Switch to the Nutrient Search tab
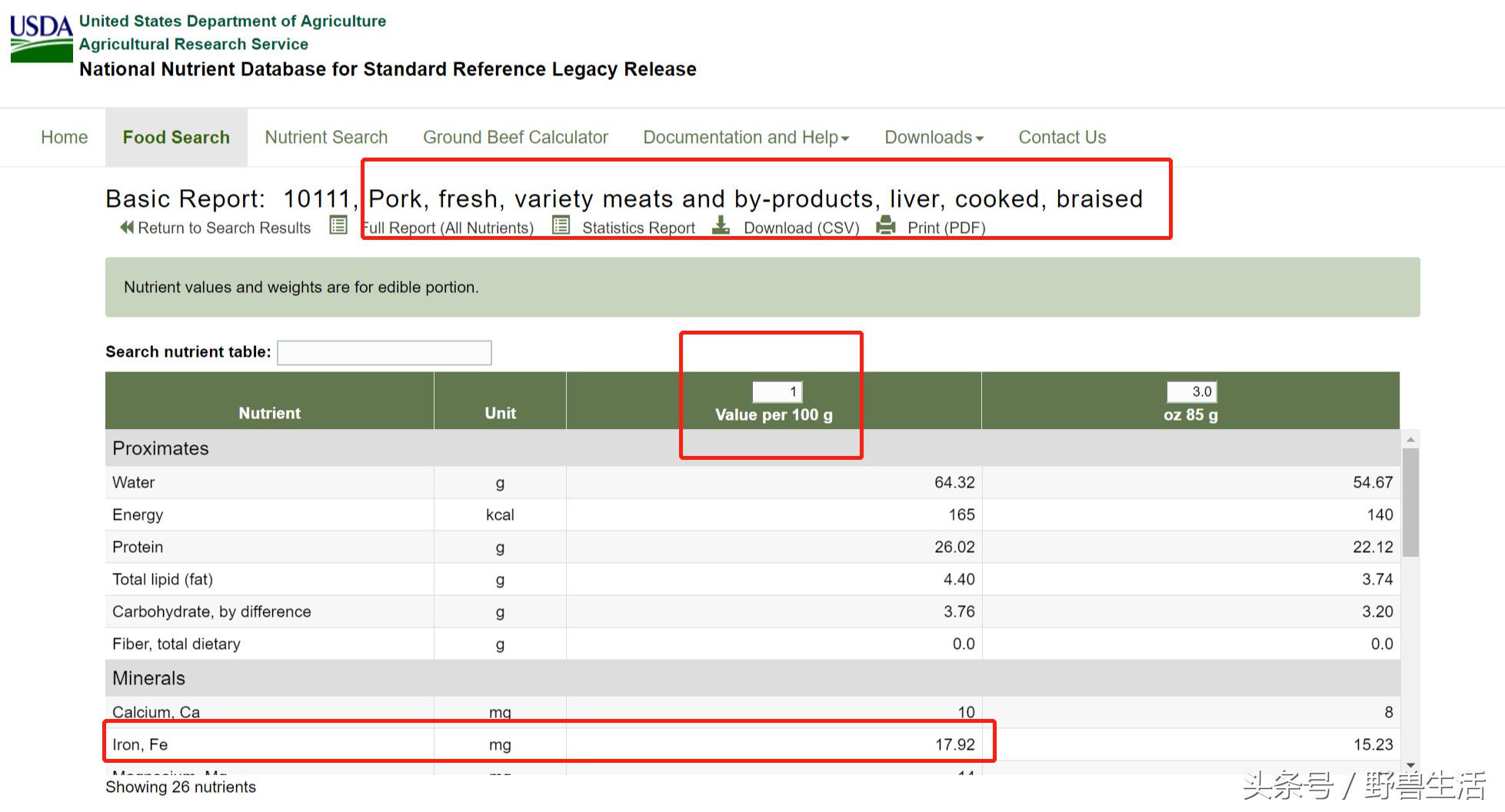Screen dimensions: 1505x812 tap(326, 138)
